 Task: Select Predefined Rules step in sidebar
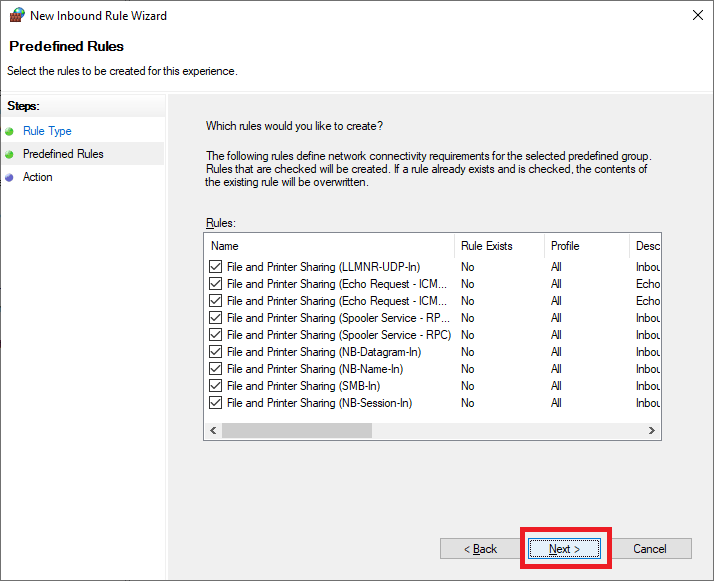63,154
